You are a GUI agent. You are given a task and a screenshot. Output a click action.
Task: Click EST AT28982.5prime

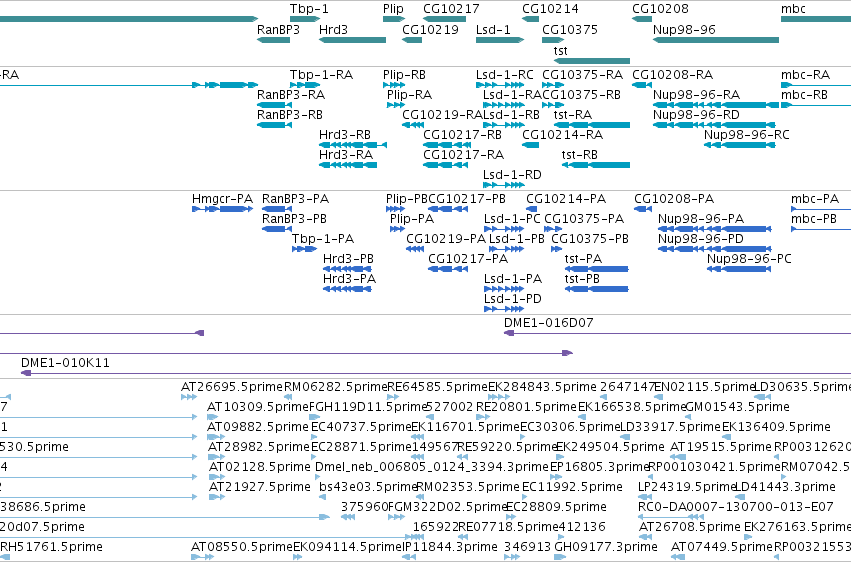click(216, 457)
